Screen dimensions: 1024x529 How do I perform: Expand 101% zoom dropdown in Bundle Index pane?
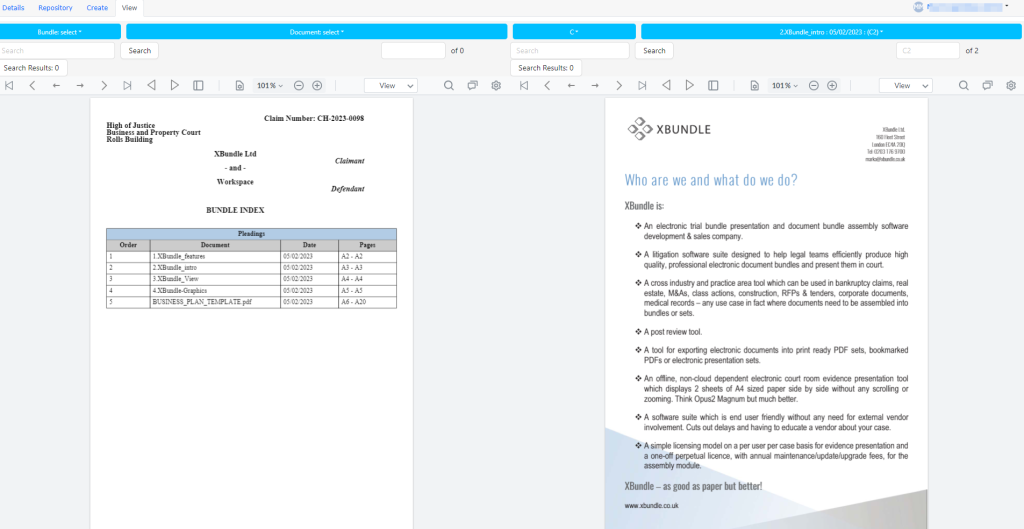(270, 86)
